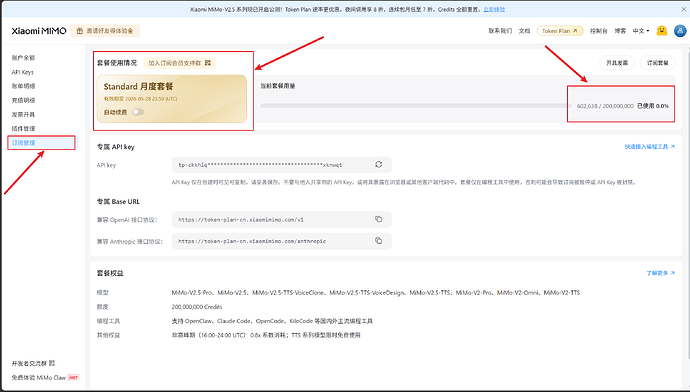Viewport: 690px width, 392px height.
Task: Click the 有效期至 expiry date text
Action: (x=140, y=99)
